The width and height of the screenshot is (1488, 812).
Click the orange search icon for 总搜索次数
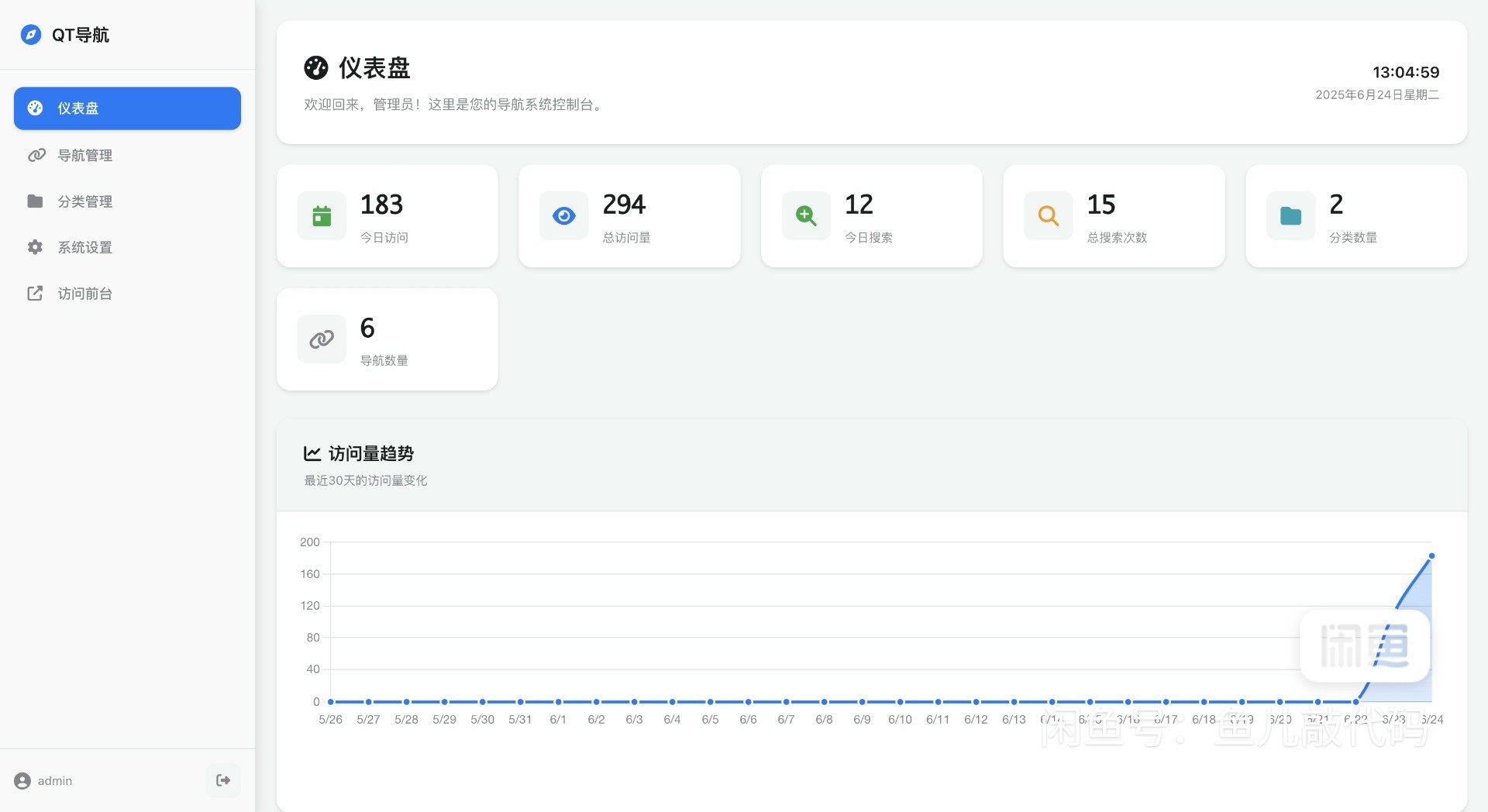click(x=1048, y=216)
